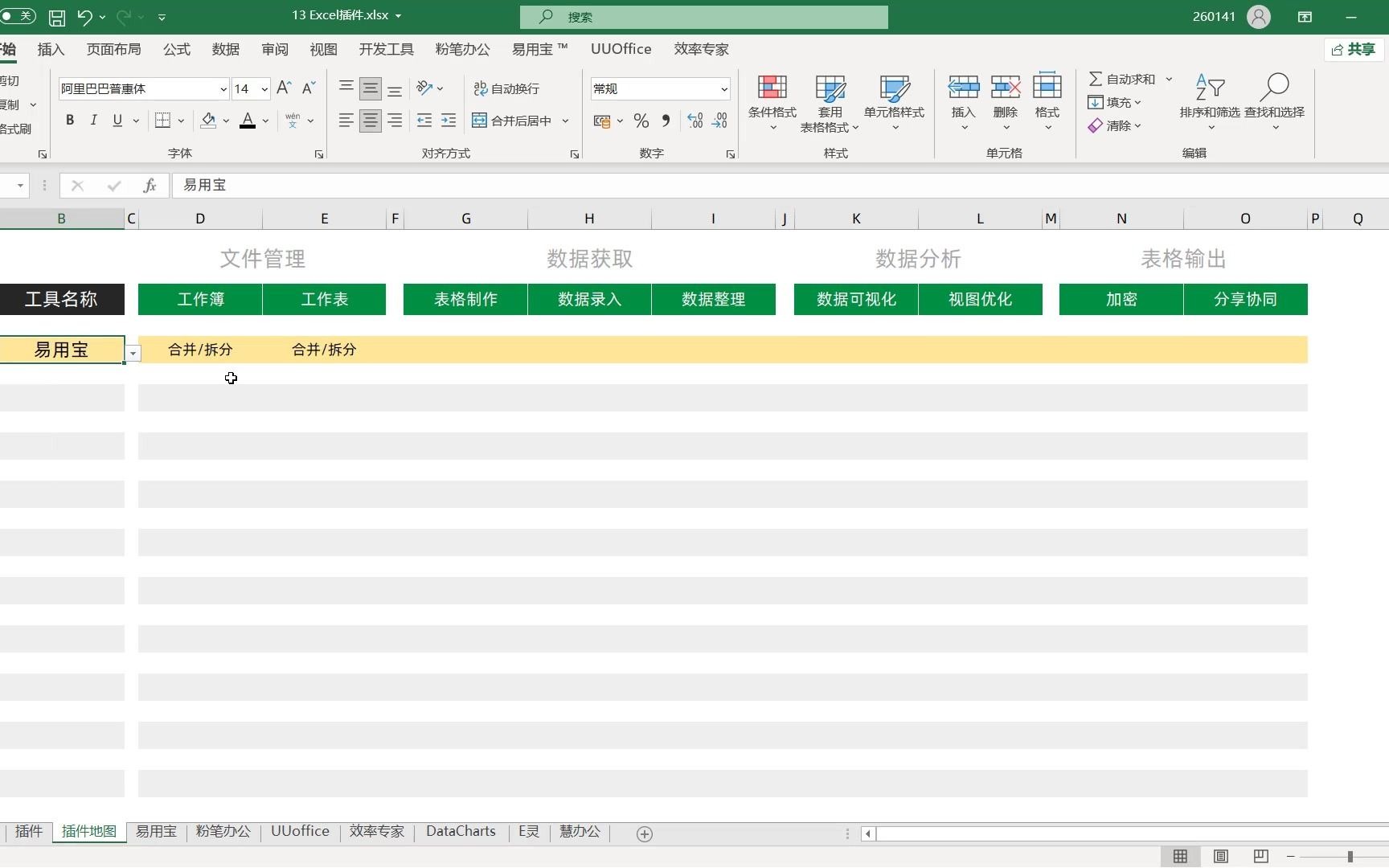Switch to Page Break Preview in status bar
This screenshot has width=1389, height=868.
[1260, 856]
